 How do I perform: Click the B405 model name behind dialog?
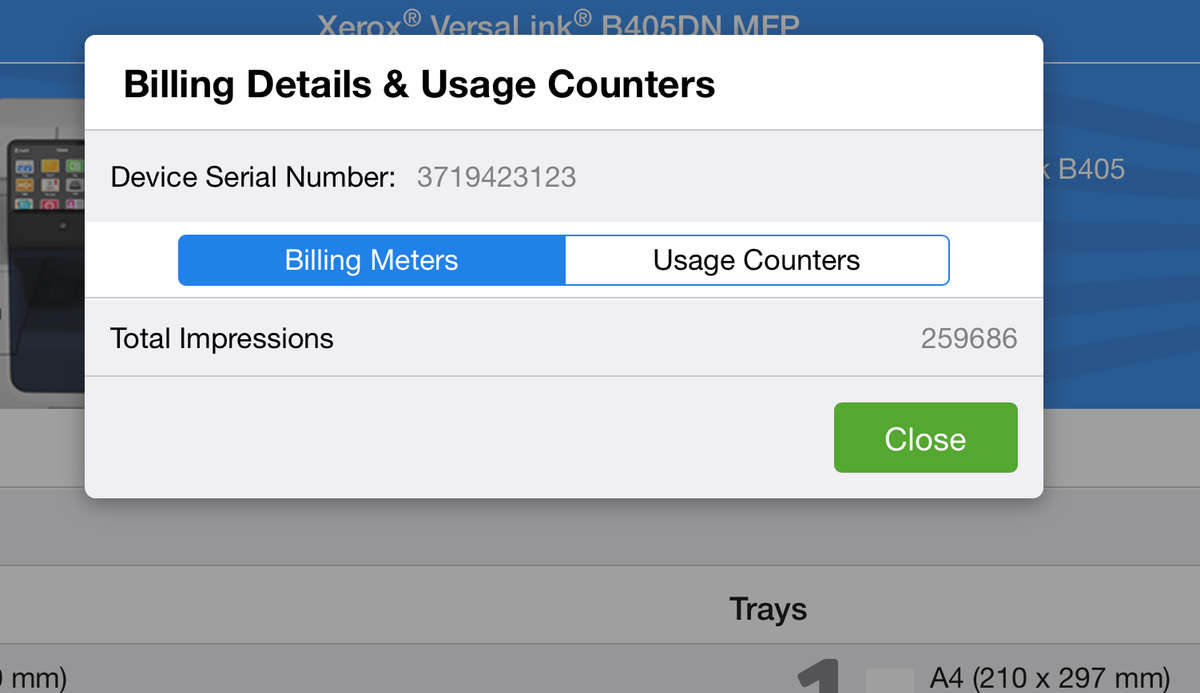[1088, 170]
